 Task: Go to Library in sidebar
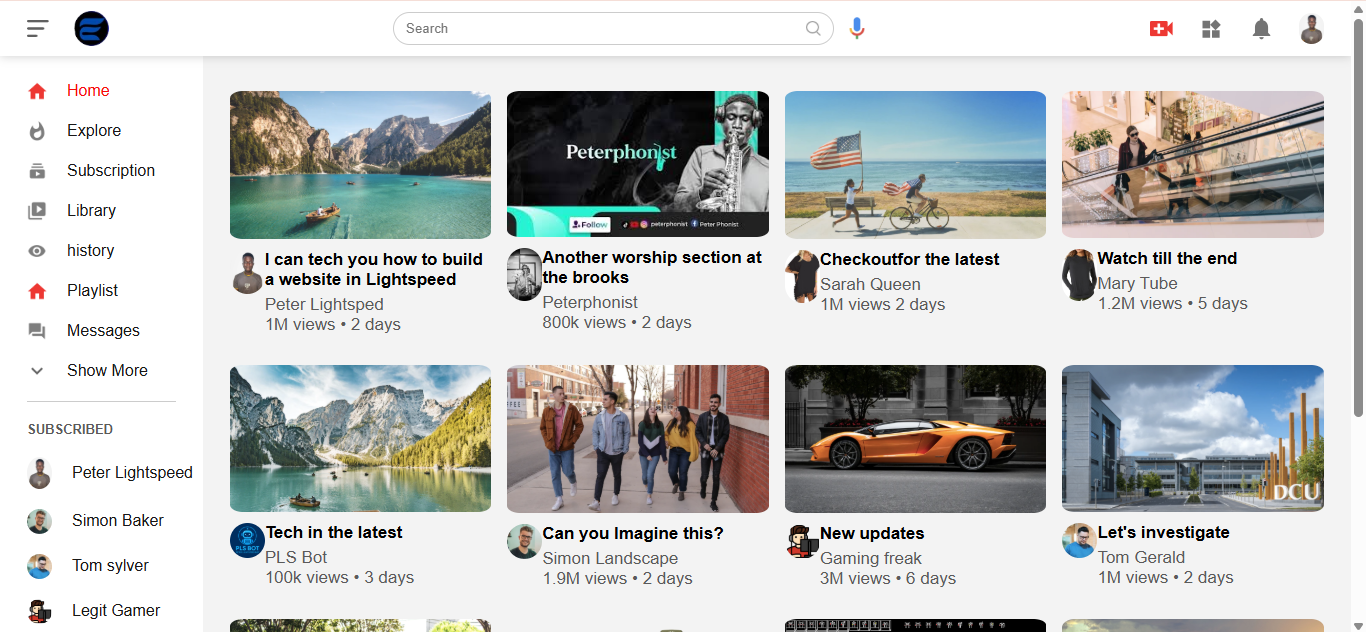(x=91, y=210)
